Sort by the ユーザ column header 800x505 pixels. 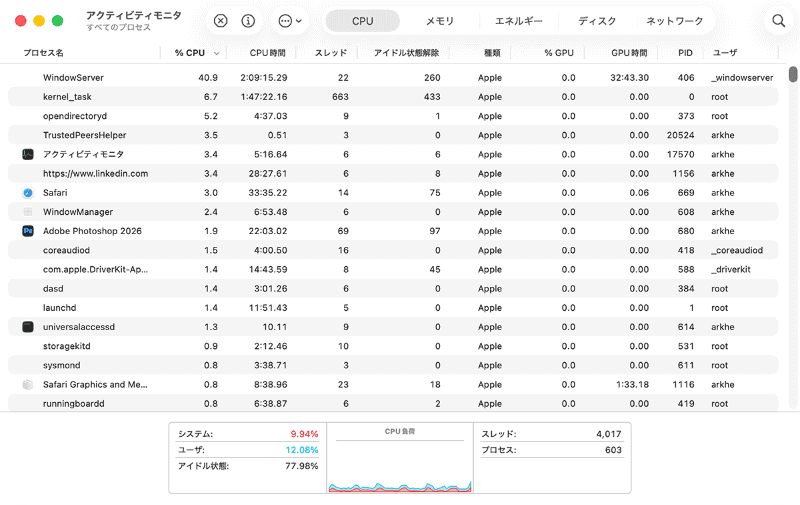pyautogui.click(x=724, y=53)
